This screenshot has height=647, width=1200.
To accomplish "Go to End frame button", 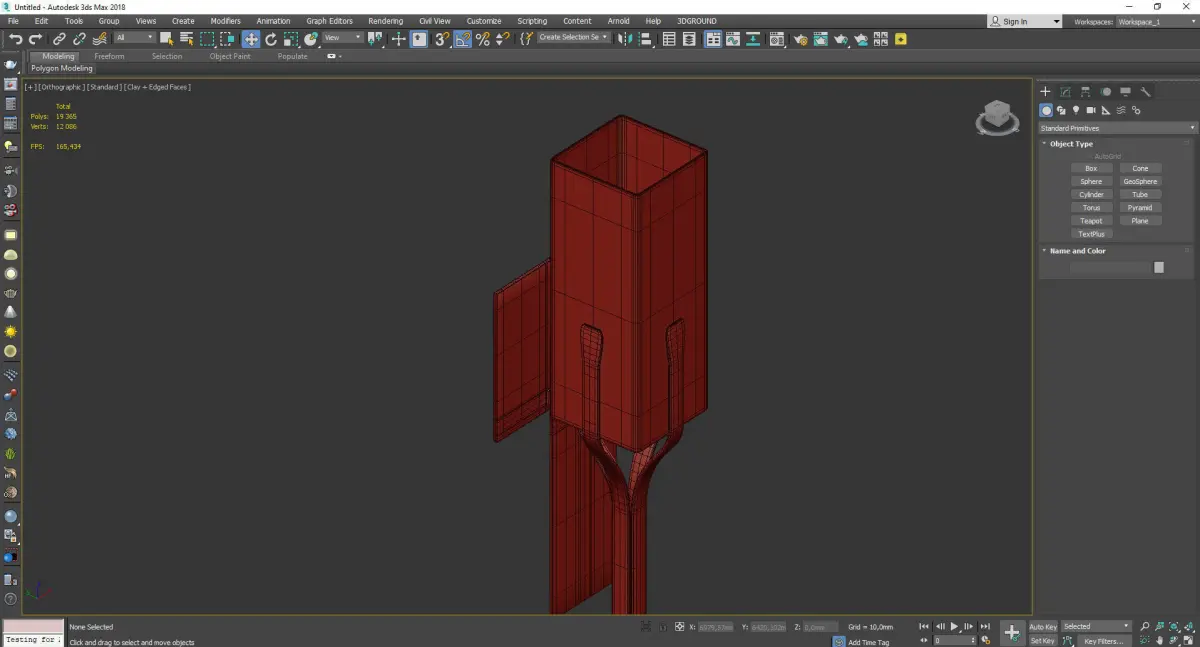I will pos(986,627).
